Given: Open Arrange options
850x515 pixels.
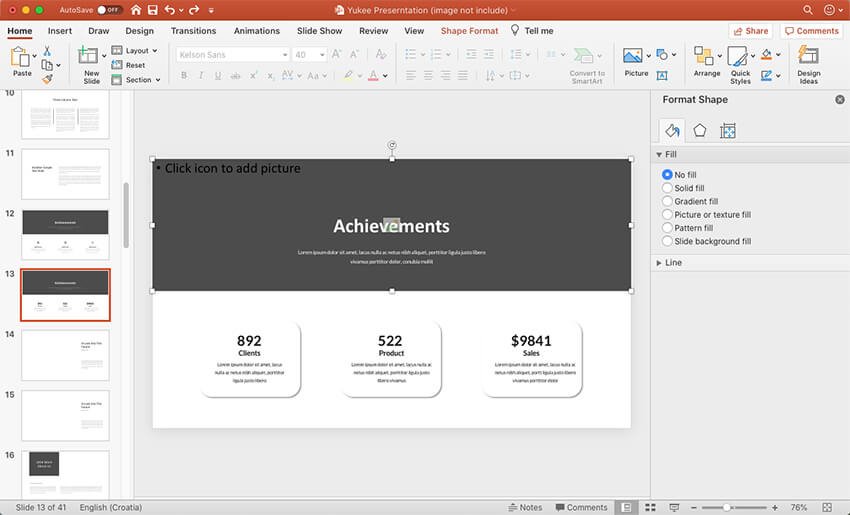Looking at the screenshot, I should tap(706, 61).
